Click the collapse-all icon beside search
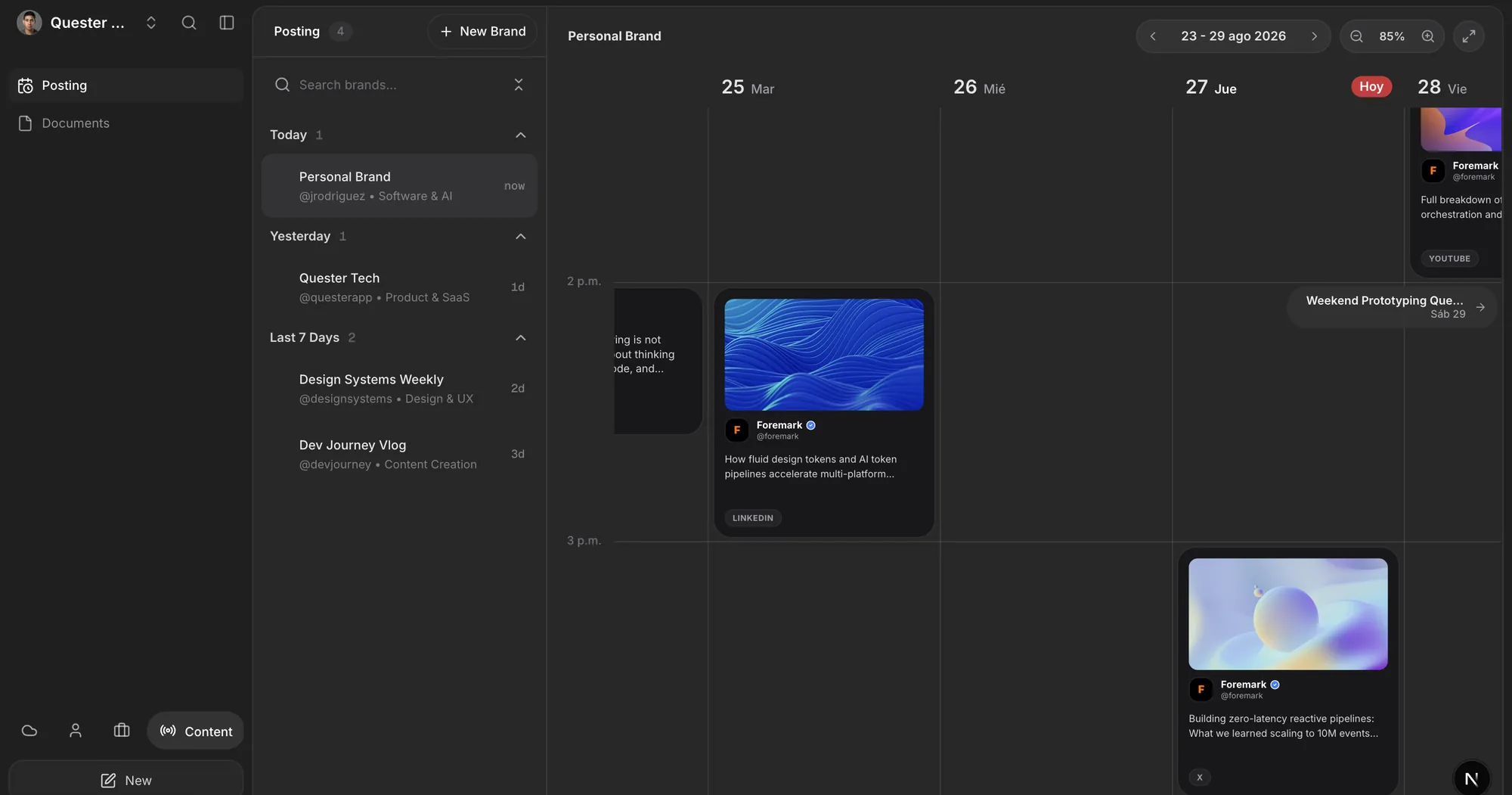Viewport: 1512px width, 795px height. 519,85
